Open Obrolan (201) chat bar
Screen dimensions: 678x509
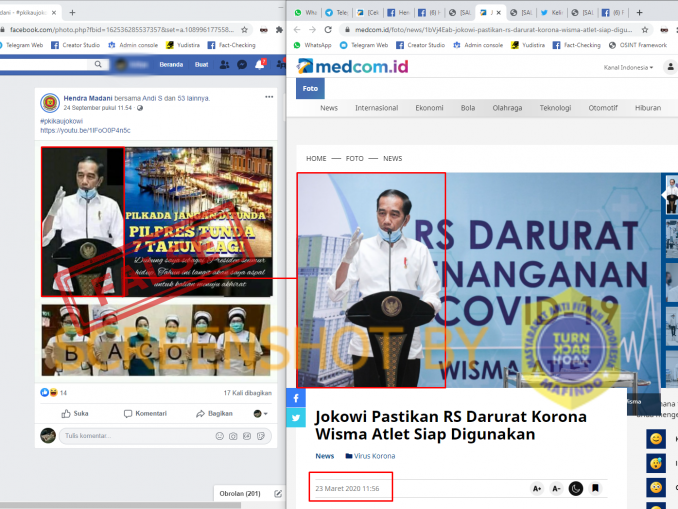pyautogui.click(x=240, y=493)
